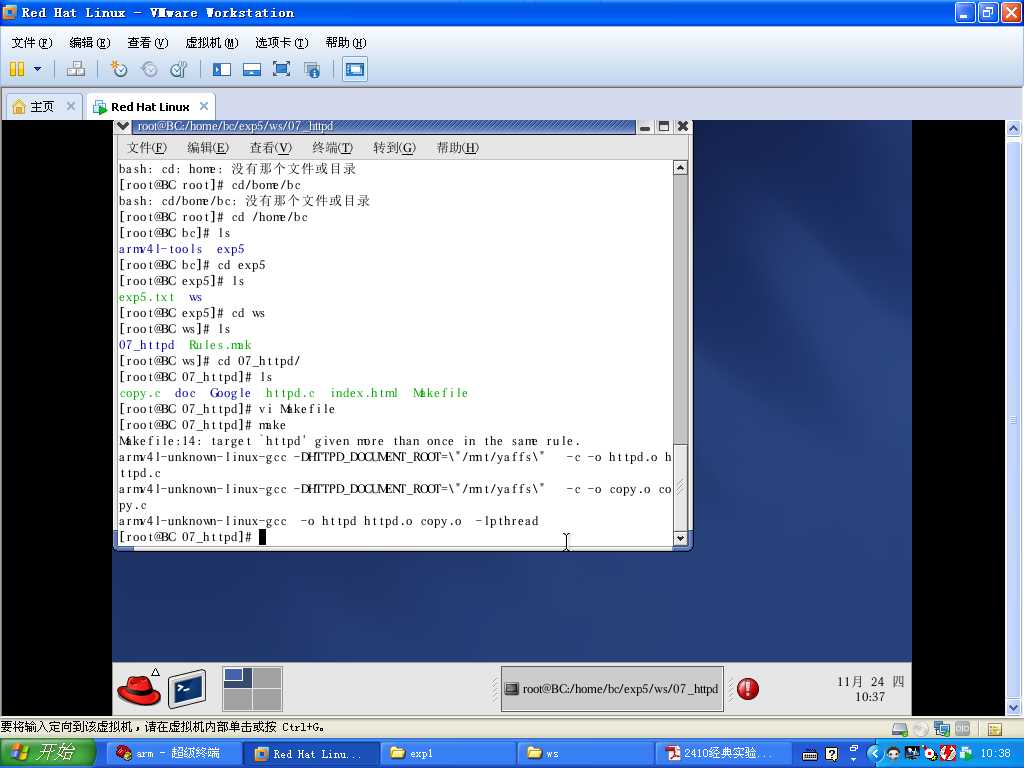Open the 2410经典实验 PDF taskbar button

click(x=724, y=753)
